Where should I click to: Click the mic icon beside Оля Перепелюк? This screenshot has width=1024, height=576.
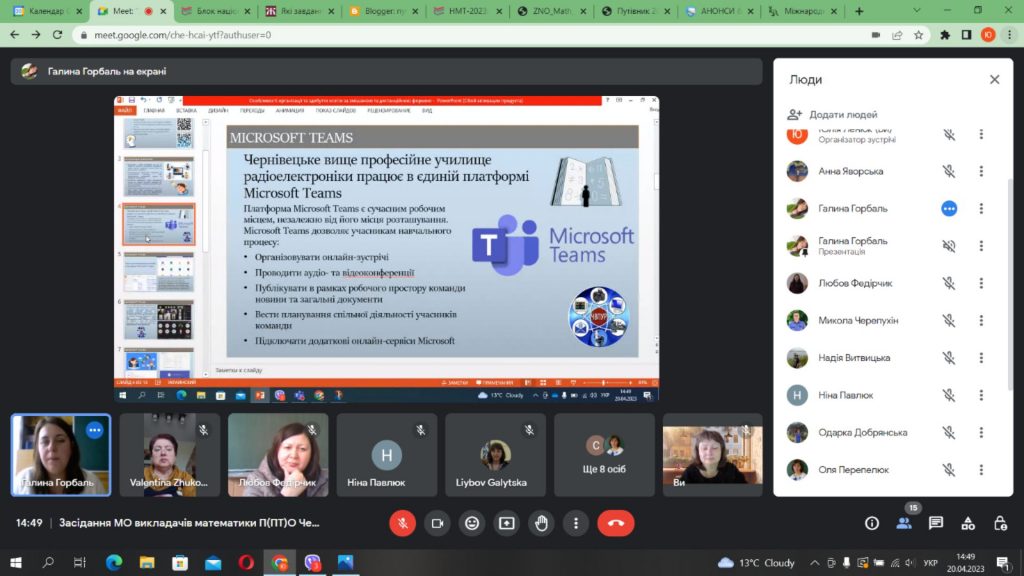coord(949,470)
